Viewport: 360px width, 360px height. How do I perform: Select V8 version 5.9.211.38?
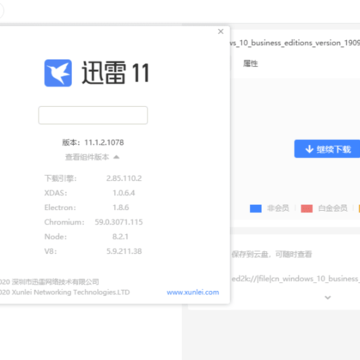tap(124, 251)
